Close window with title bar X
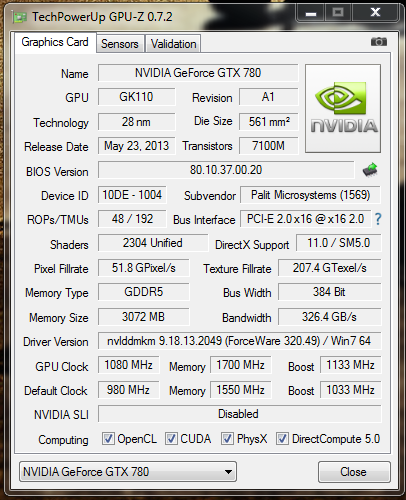 pyautogui.click(x=376, y=13)
